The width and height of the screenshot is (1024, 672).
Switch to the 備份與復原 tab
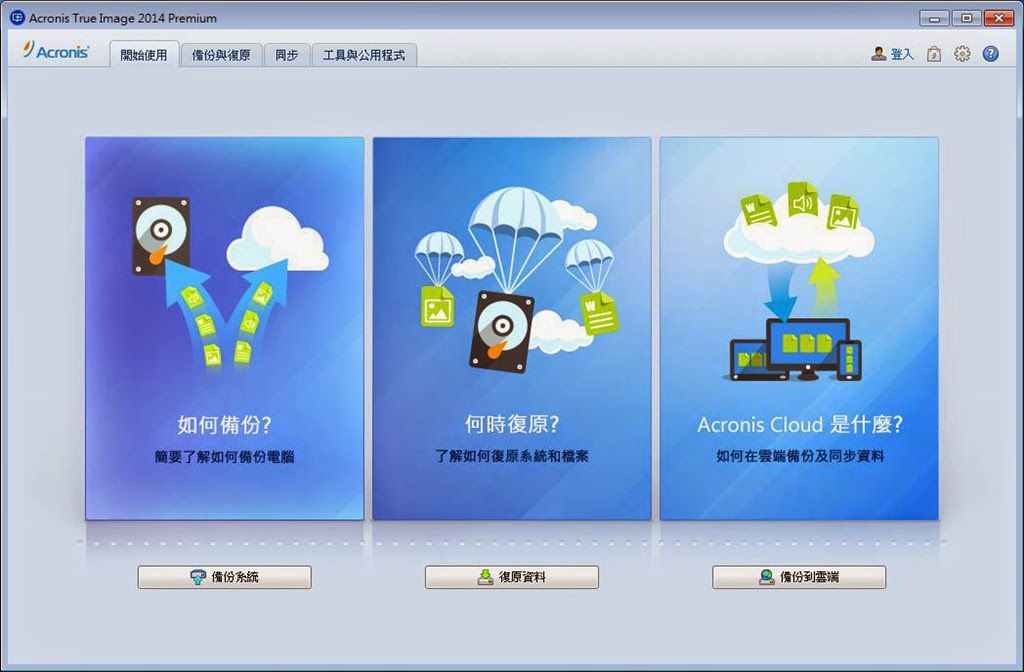click(221, 55)
